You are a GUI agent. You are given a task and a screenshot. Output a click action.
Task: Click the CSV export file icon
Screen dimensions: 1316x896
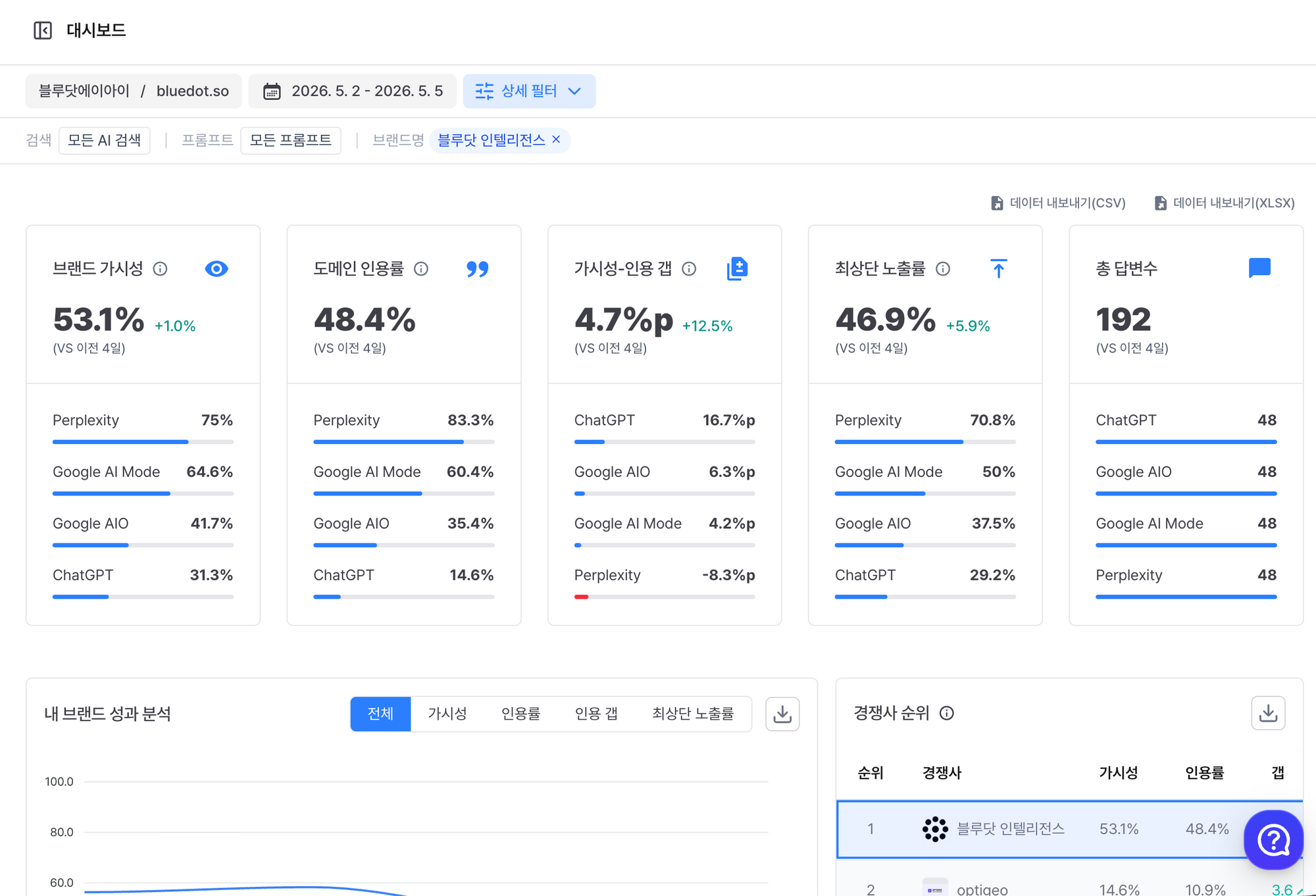click(x=997, y=203)
